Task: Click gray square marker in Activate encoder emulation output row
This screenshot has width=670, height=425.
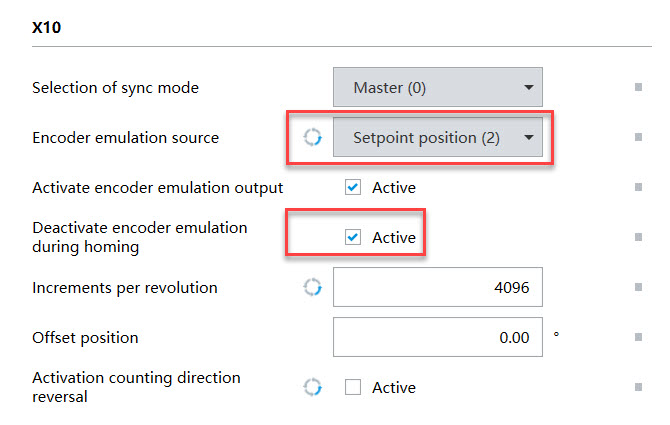Action: [638, 187]
